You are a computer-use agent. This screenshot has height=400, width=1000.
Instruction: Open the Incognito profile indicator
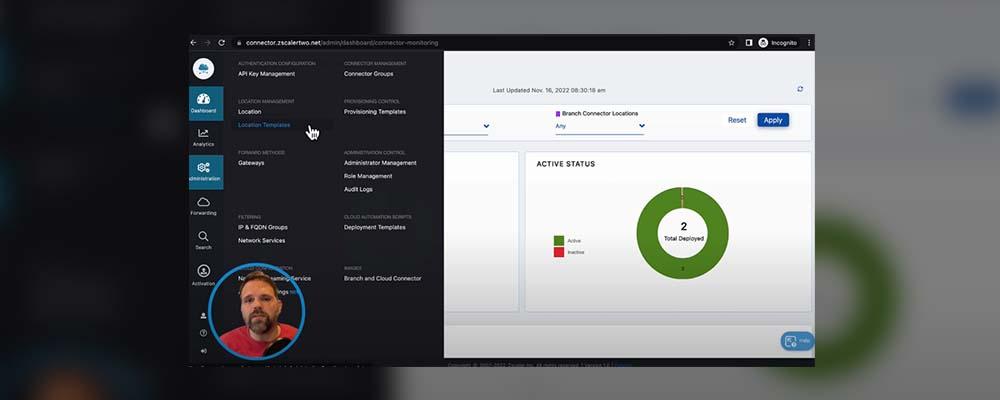(x=777, y=43)
